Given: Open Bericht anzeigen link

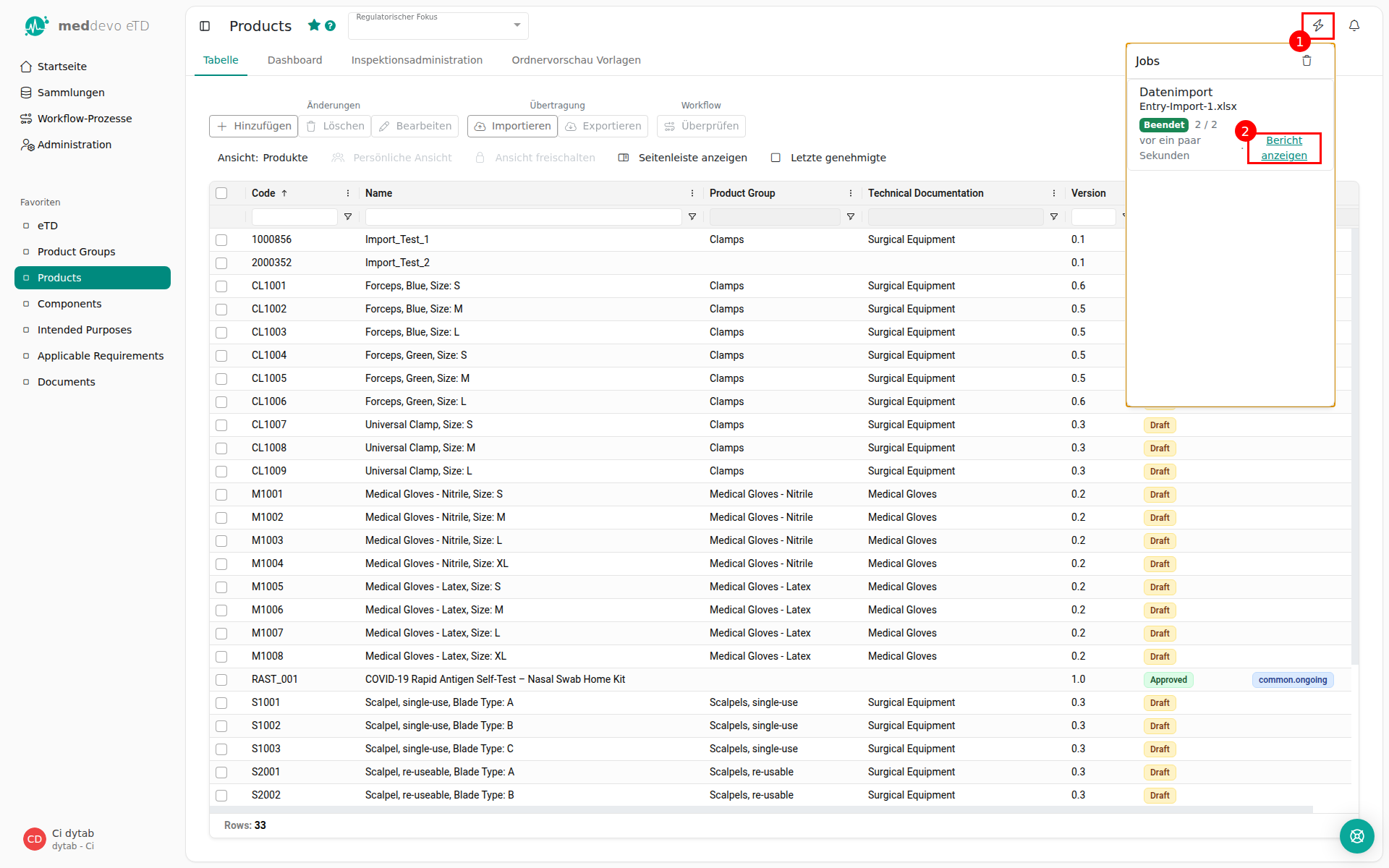Looking at the screenshot, I should click(x=1284, y=148).
